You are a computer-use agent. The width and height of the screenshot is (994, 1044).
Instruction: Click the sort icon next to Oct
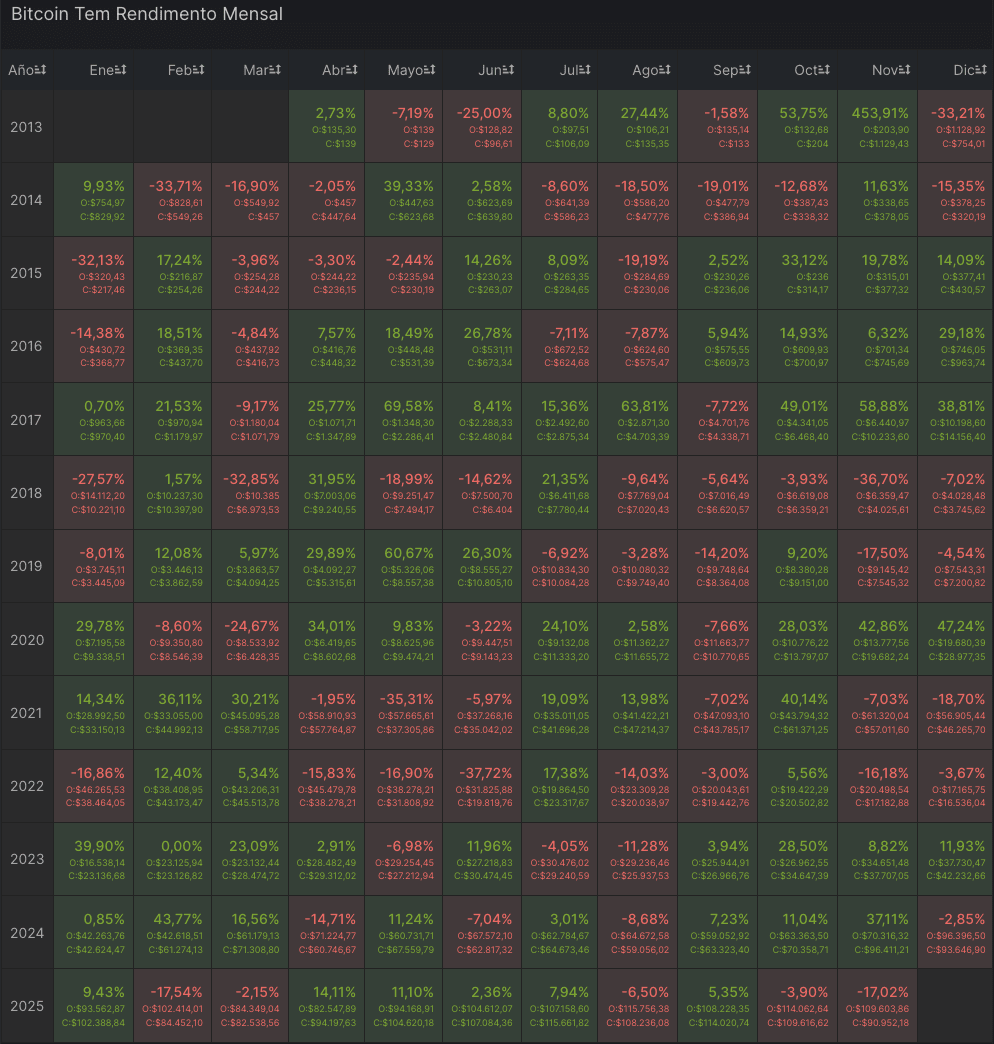824,70
